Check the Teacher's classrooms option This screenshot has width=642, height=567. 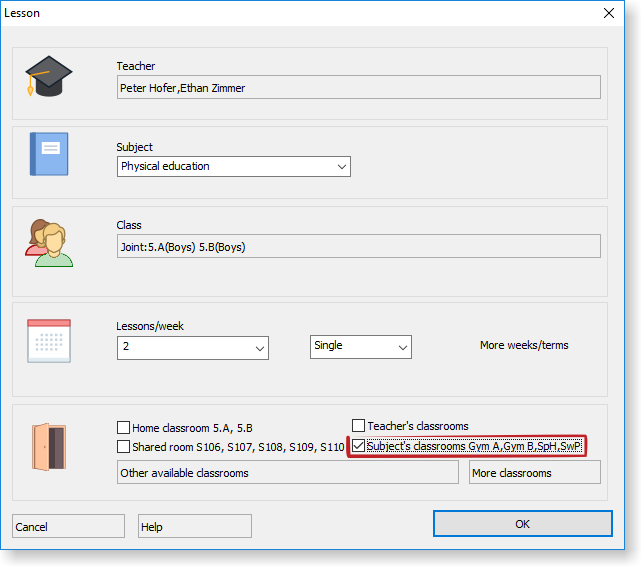click(x=359, y=426)
